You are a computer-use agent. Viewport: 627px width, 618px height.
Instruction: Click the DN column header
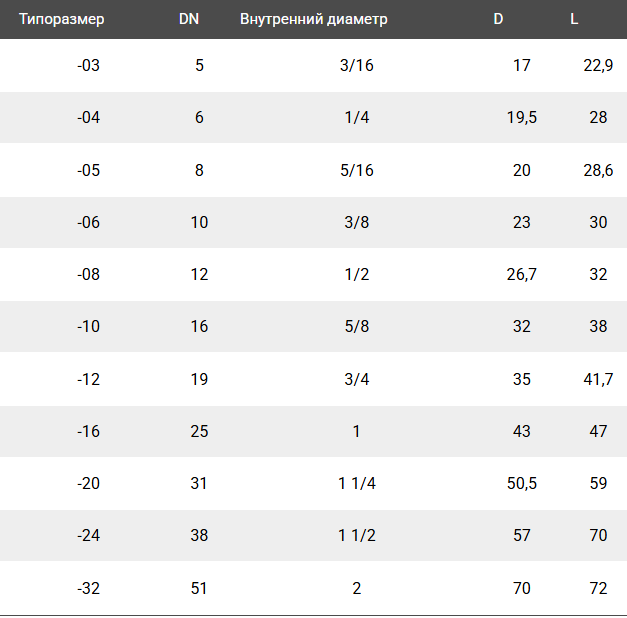189,19
